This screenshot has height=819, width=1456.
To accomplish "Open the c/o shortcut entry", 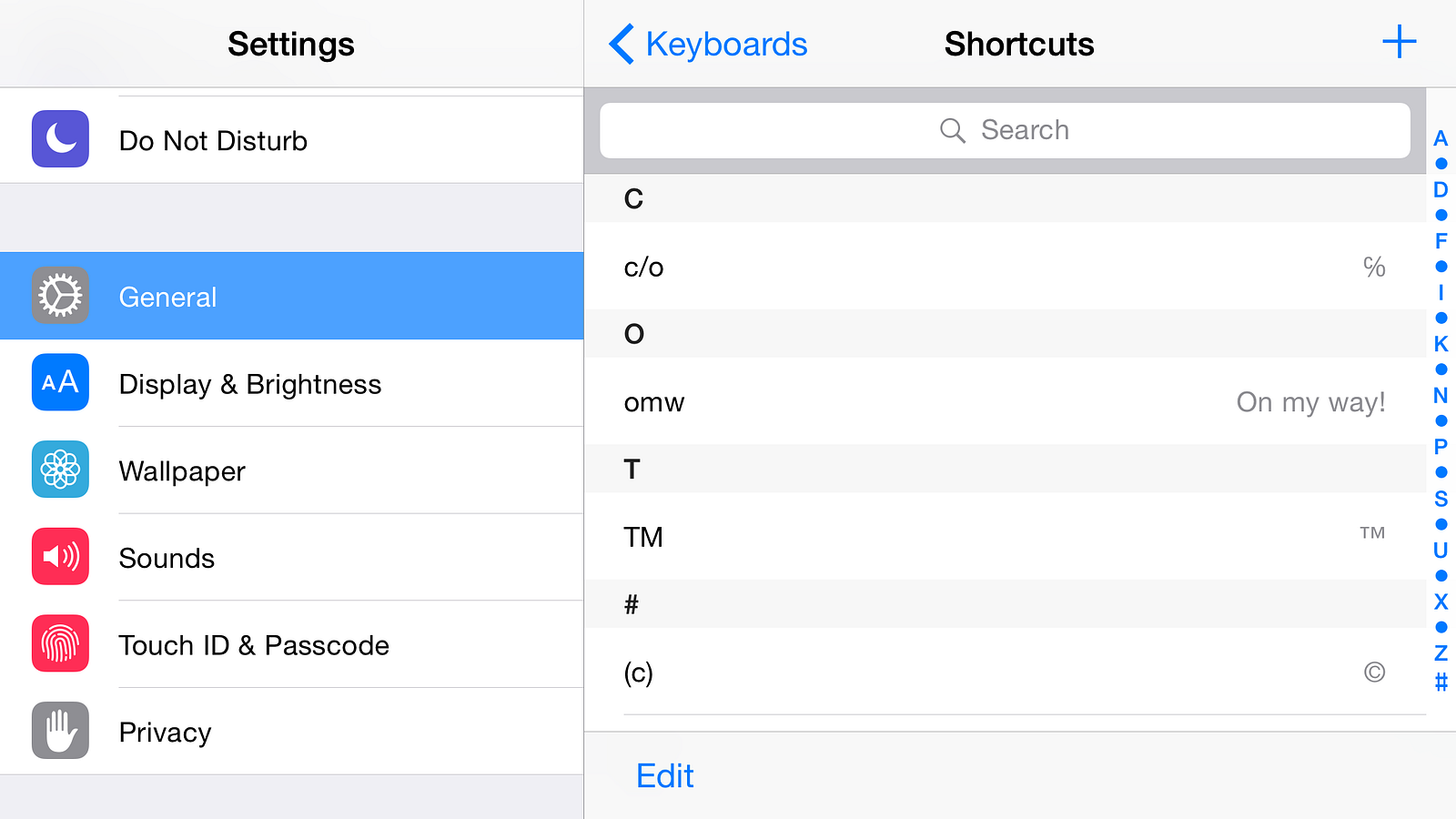I will 1005,267.
